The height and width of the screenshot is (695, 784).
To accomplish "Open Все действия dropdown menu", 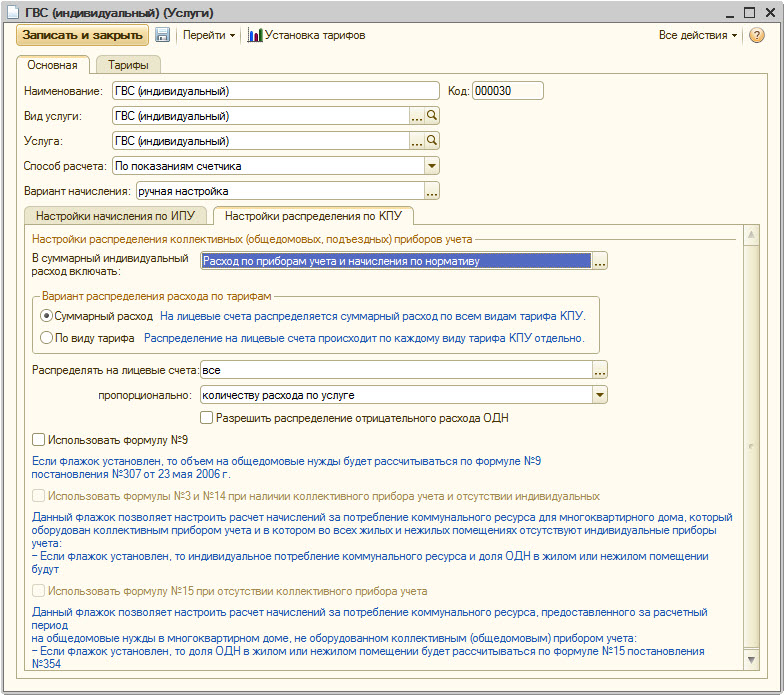I will pos(698,35).
